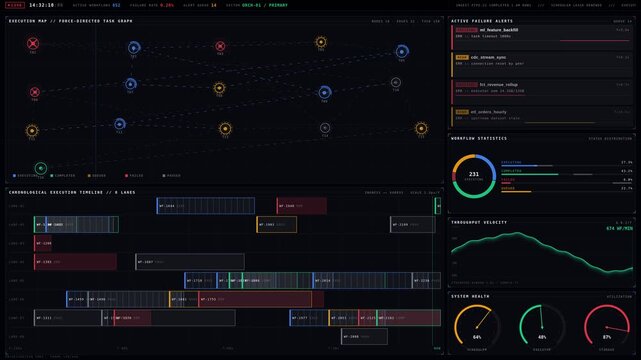Viewport: 641px width, 360px height.
Task: Toggle the COMPLETED legend filter
Action: pyautogui.click(x=63, y=176)
